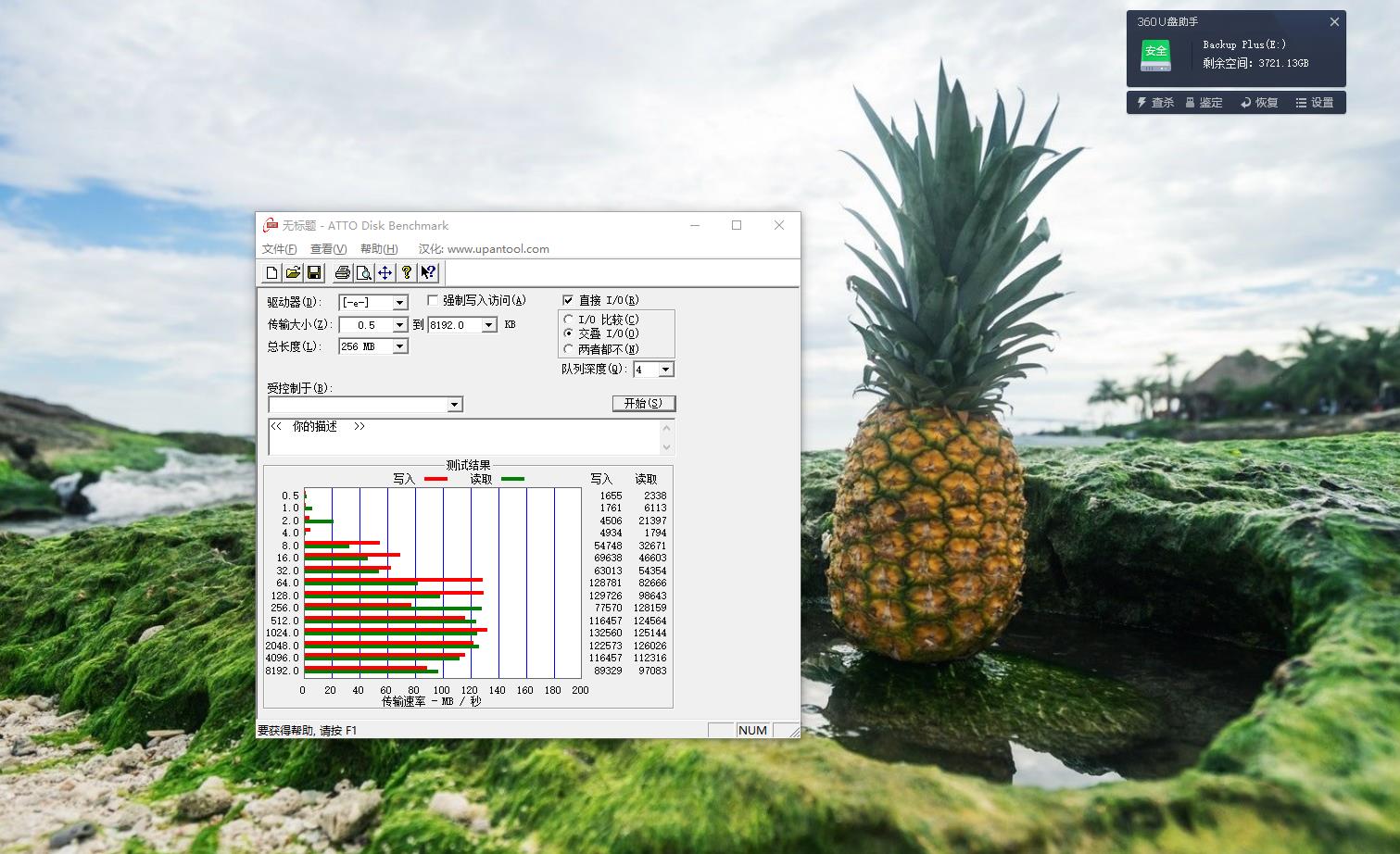Screen dimensions: 1400x854
Task: Open 设置 in 360 U盘助手
Action: pyautogui.click(x=1317, y=102)
